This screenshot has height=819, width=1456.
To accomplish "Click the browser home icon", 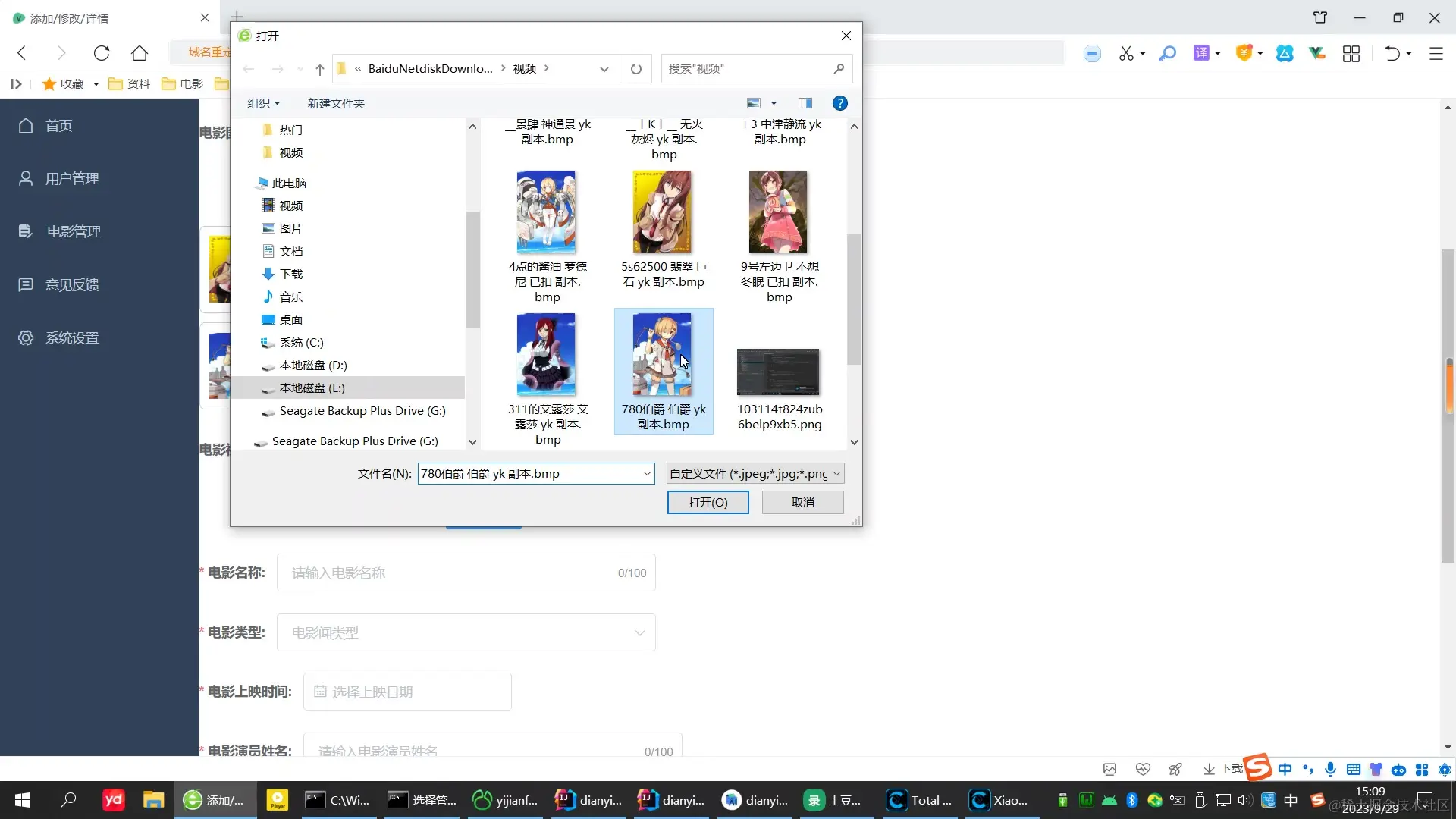I will click(x=140, y=53).
